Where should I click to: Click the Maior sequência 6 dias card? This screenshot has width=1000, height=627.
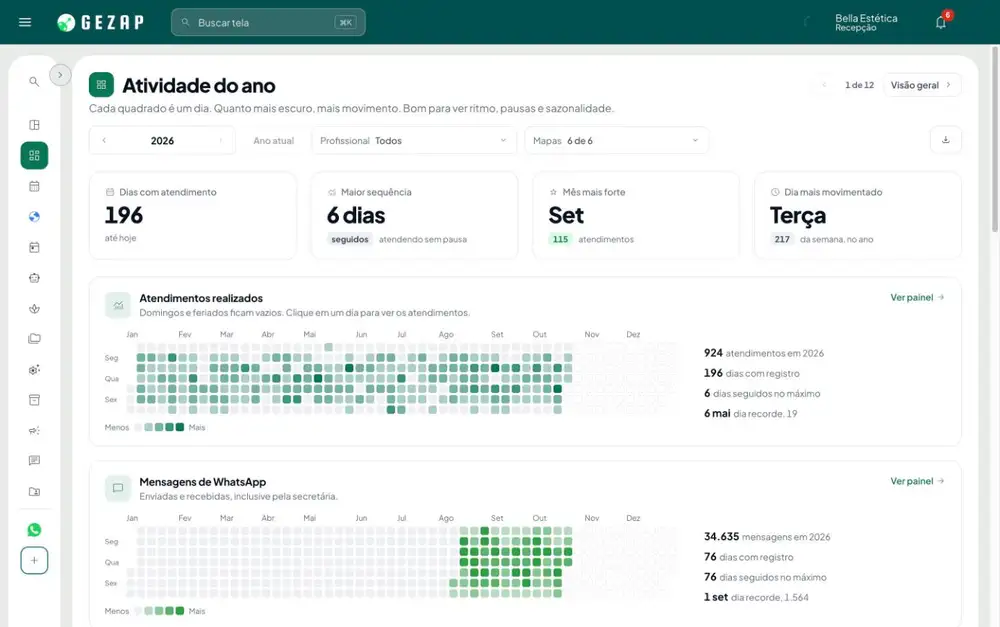tap(415, 216)
